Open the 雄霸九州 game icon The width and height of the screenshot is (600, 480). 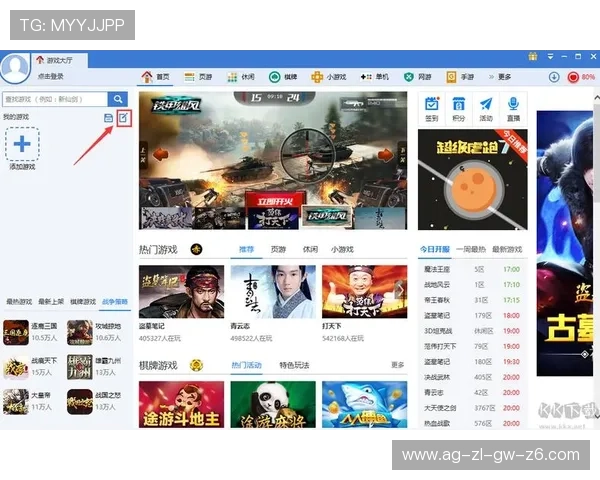80,367
